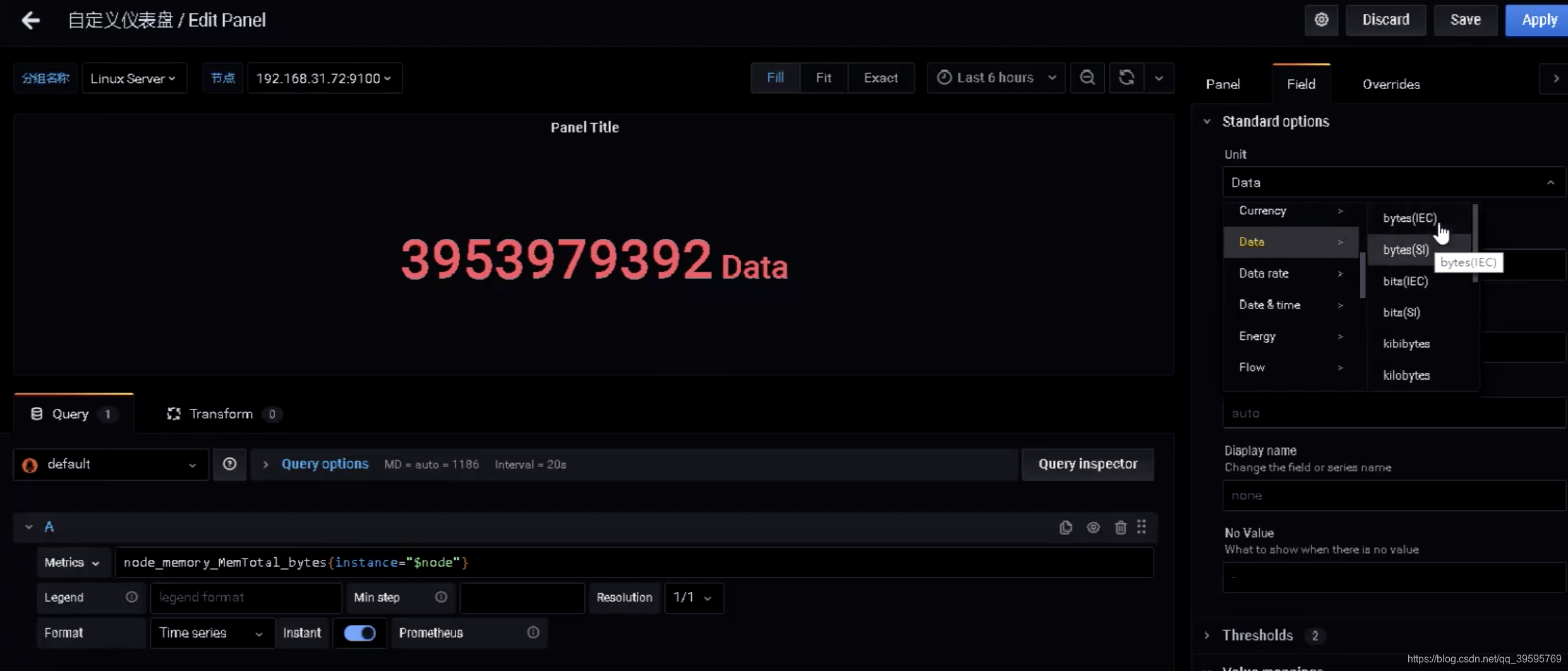
Task: Collapse query row A chevron
Action: click(28, 527)
